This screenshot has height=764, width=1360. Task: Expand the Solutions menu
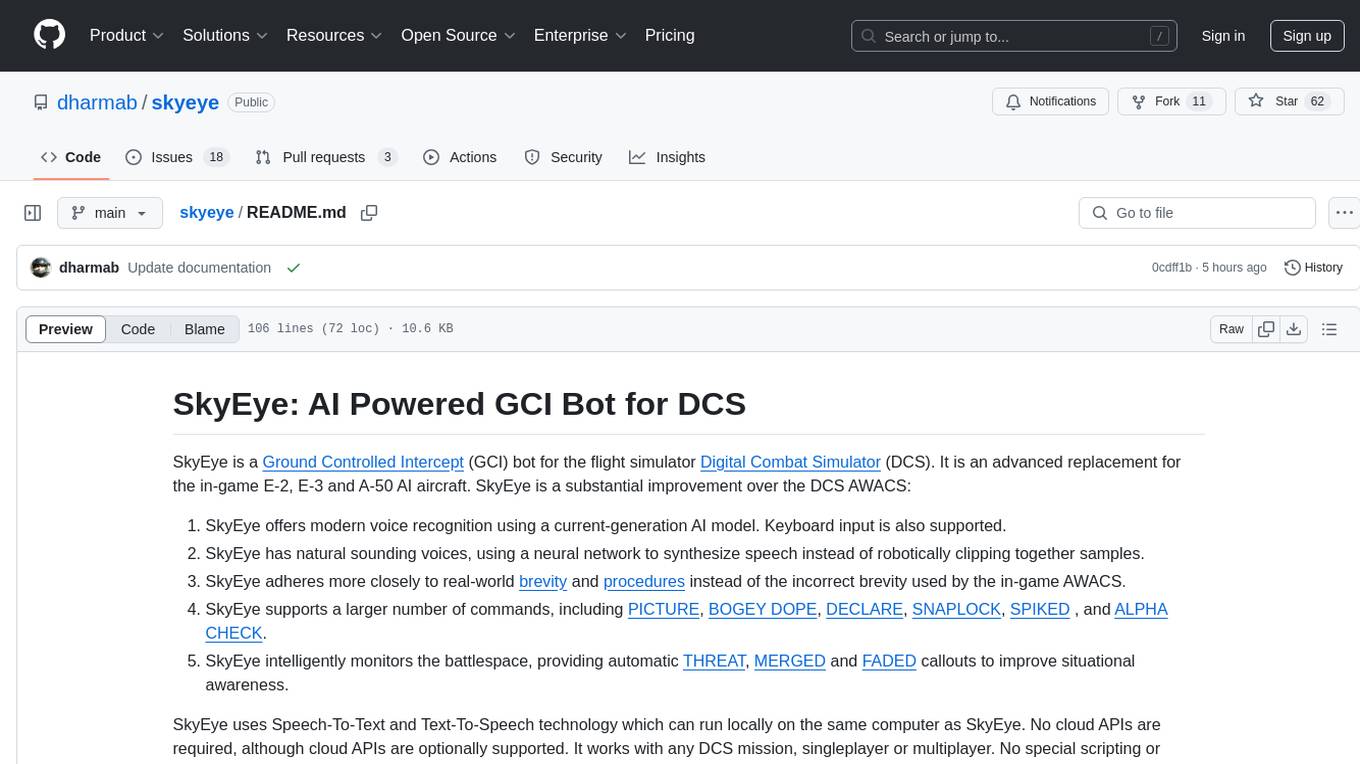pos(225,35)
